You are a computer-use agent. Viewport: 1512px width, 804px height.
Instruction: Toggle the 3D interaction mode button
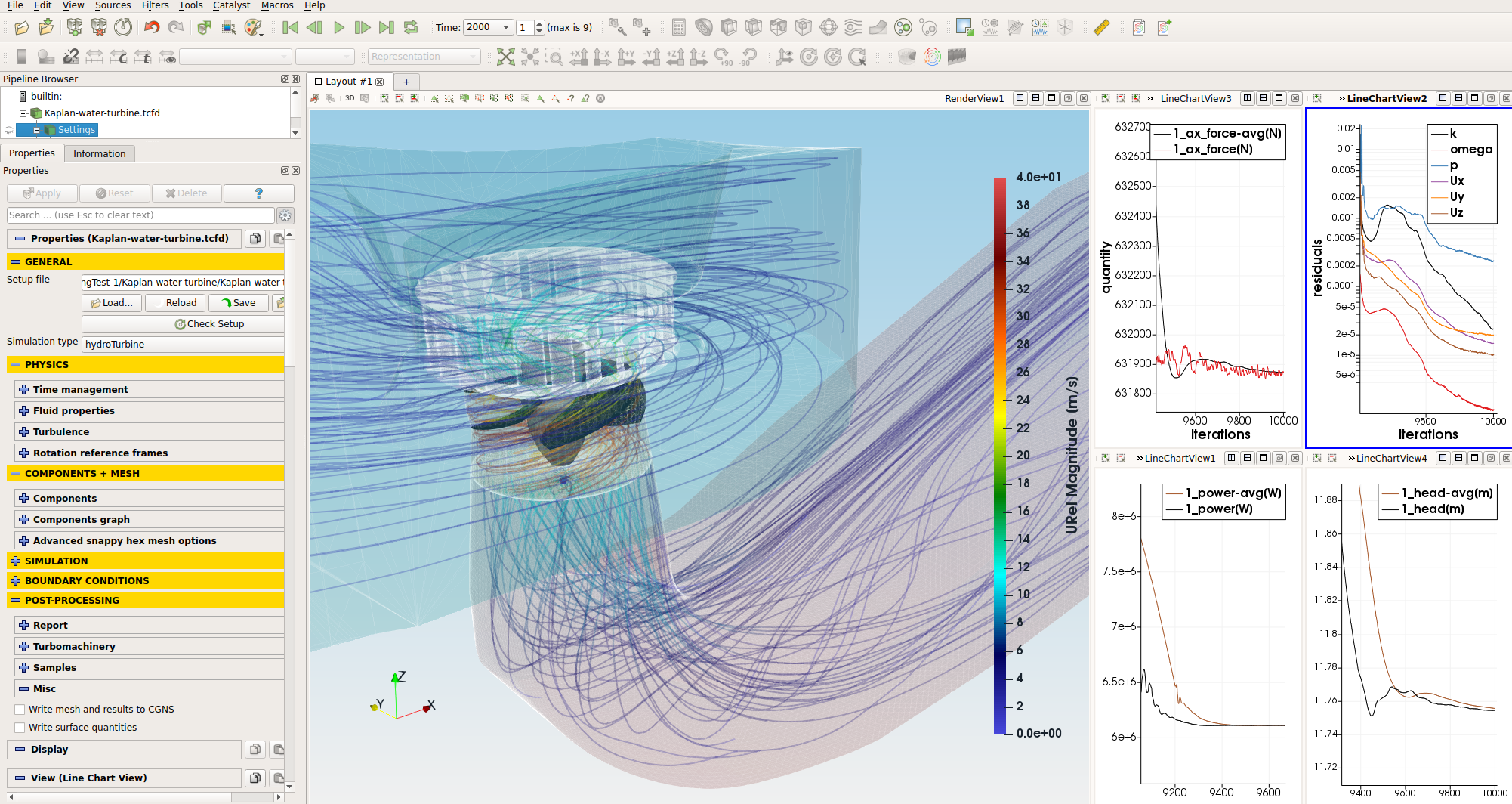pyautogui.click(x=350, y=98)
